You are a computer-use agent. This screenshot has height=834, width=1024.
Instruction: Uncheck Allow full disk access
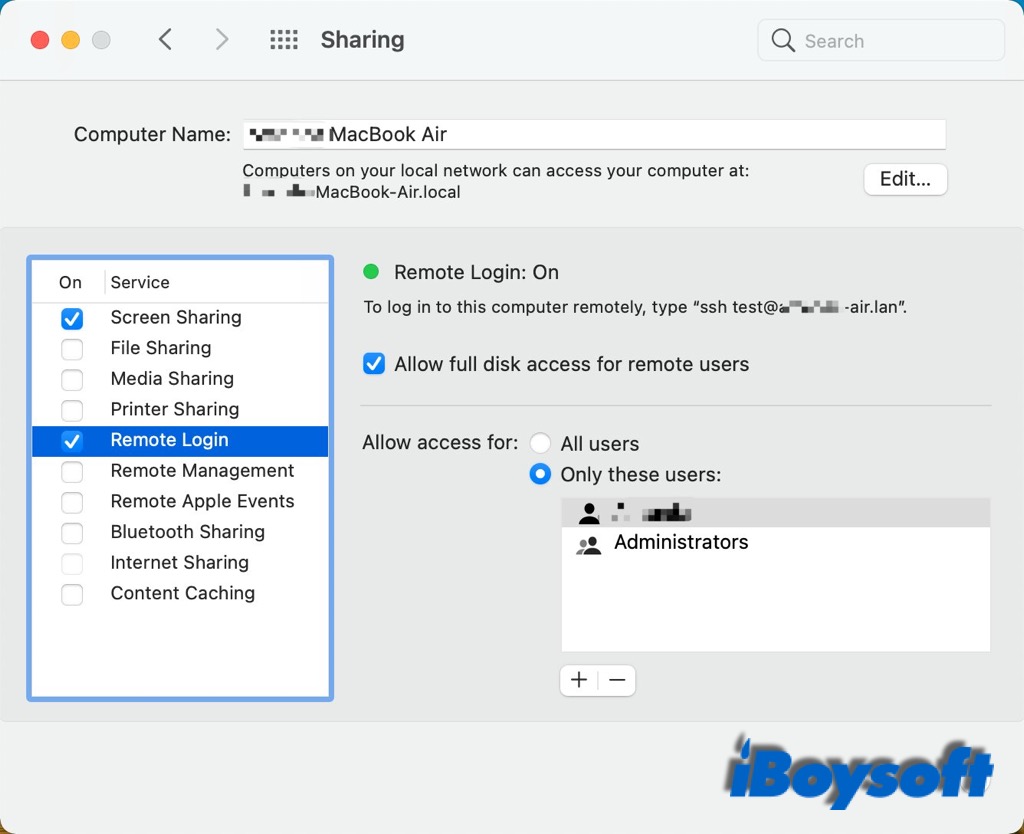pyautogui.click(x=374, y=364)
